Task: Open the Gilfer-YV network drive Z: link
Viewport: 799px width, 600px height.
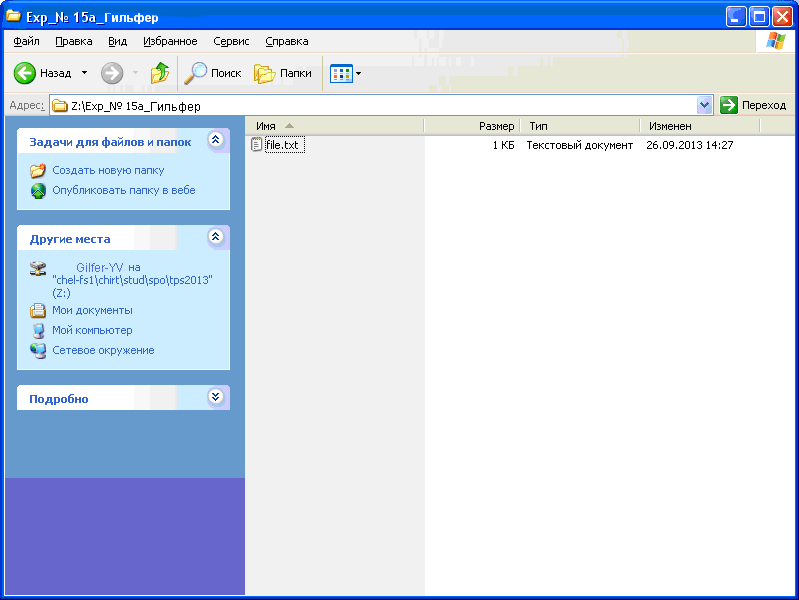Action: [x=132, y=280]
